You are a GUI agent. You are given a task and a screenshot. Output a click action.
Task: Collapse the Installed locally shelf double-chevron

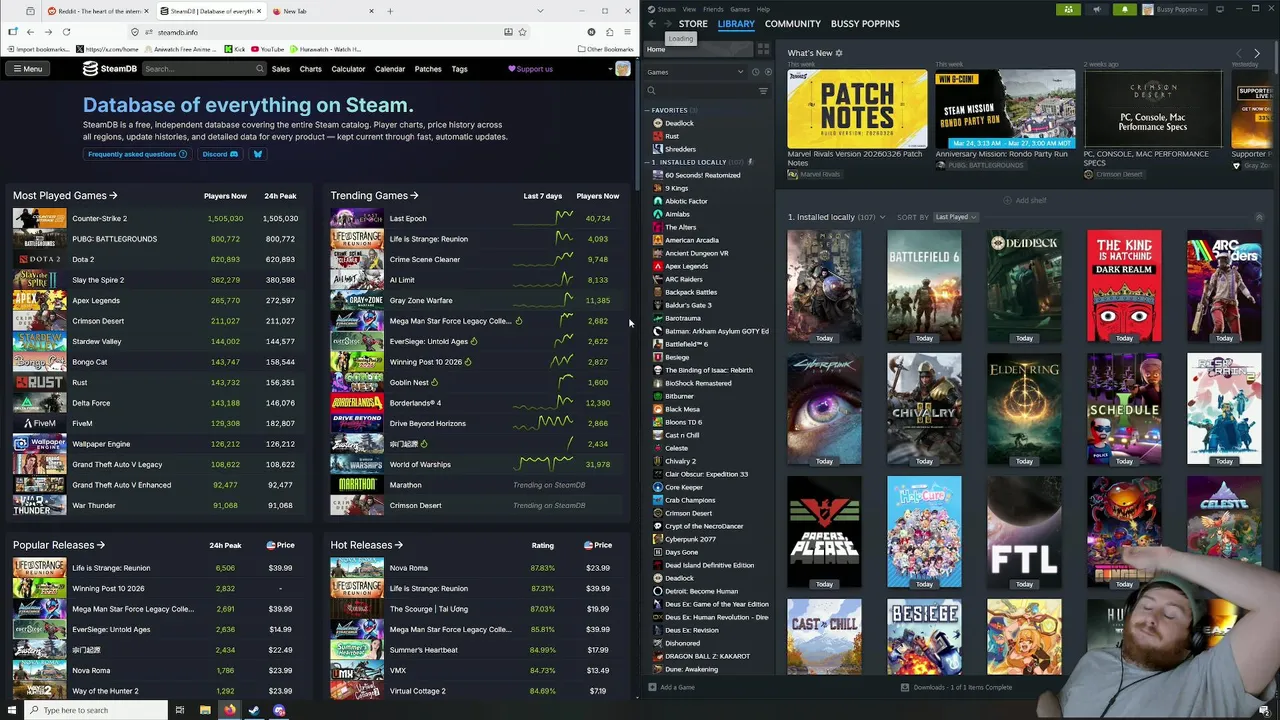[1259, 217]
